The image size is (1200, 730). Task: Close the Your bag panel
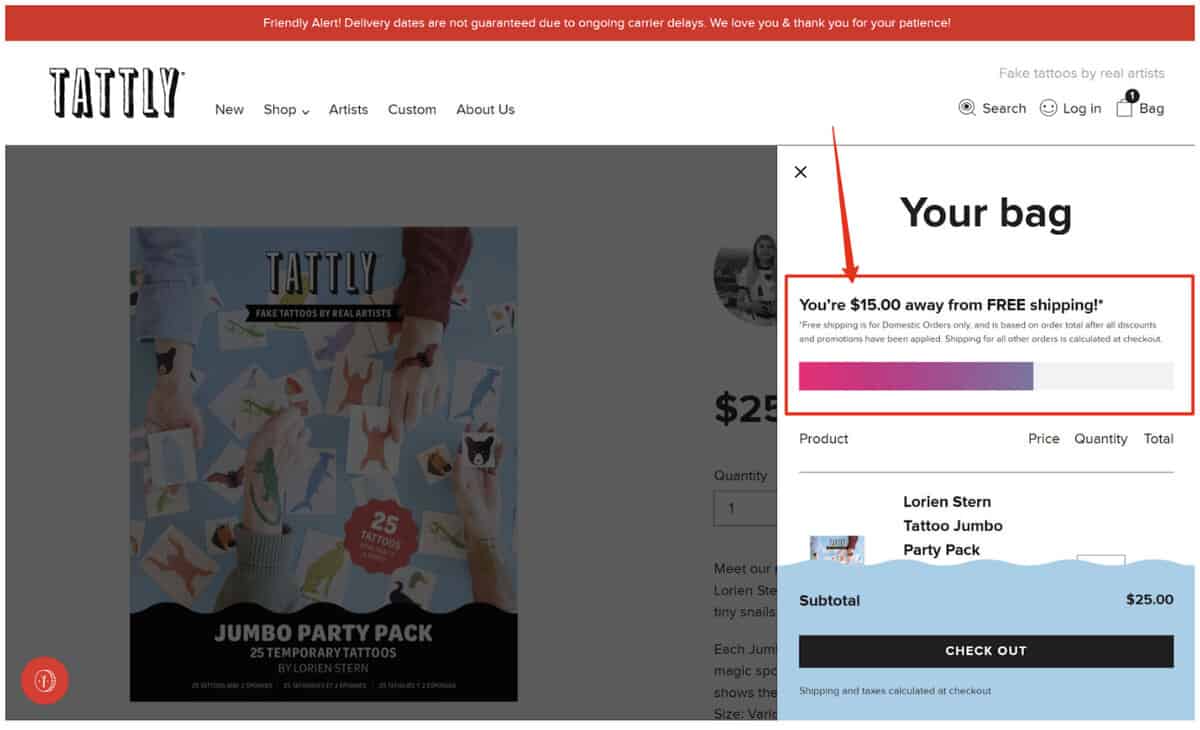[800, 172]
